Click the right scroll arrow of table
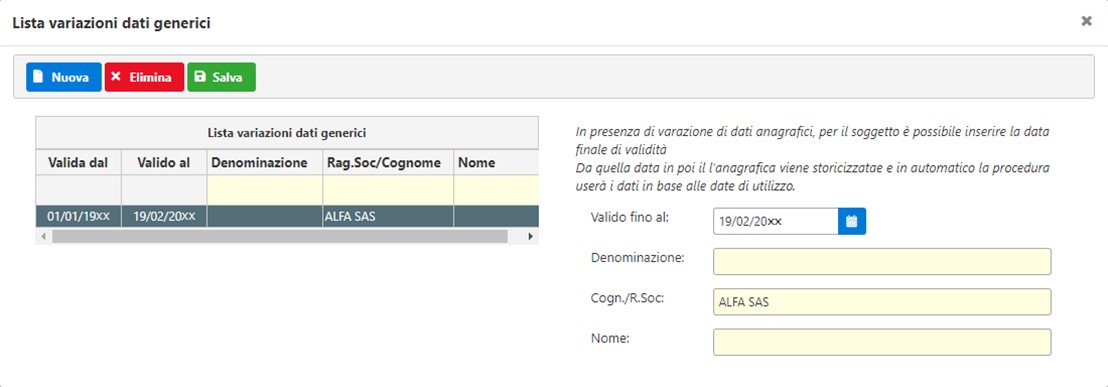1108x387 pixels. pyautogui.click(x=531, y=237)
